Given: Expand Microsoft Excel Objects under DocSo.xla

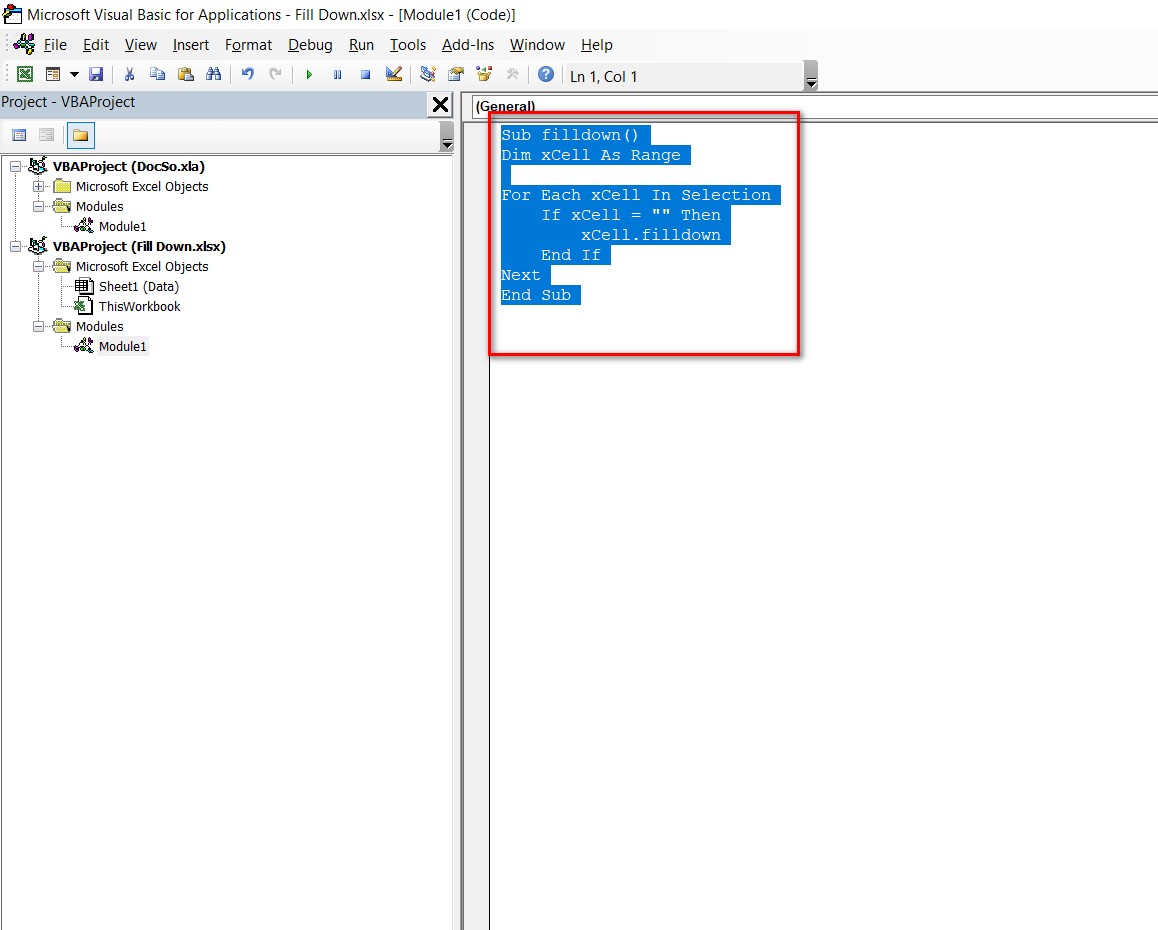Looking at the screenshot, I should tap(37, 186).
